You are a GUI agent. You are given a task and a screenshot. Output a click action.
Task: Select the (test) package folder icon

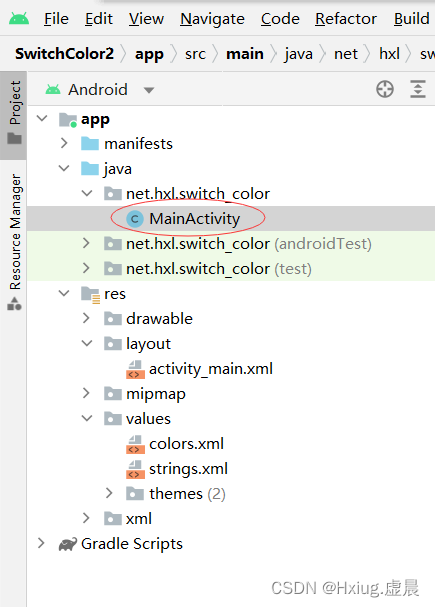coord(113,268)
